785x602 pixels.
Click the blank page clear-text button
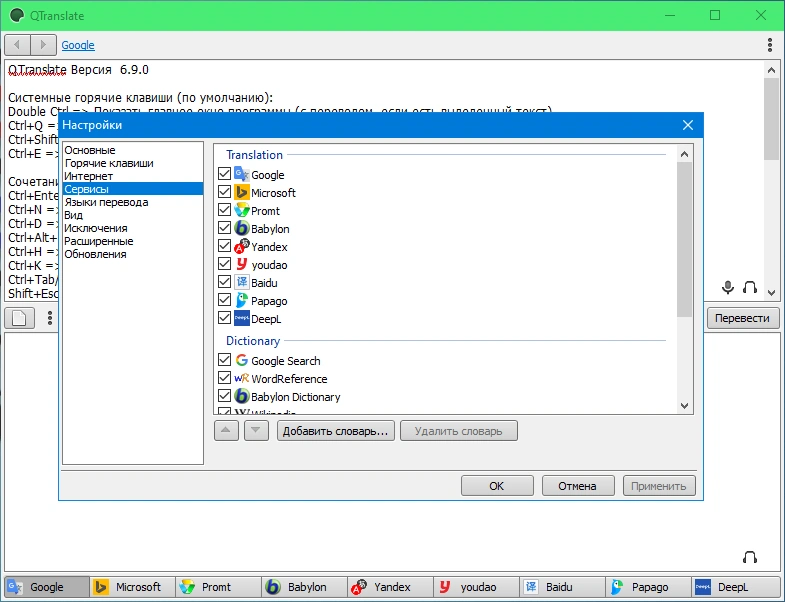[x=20, y=318]
